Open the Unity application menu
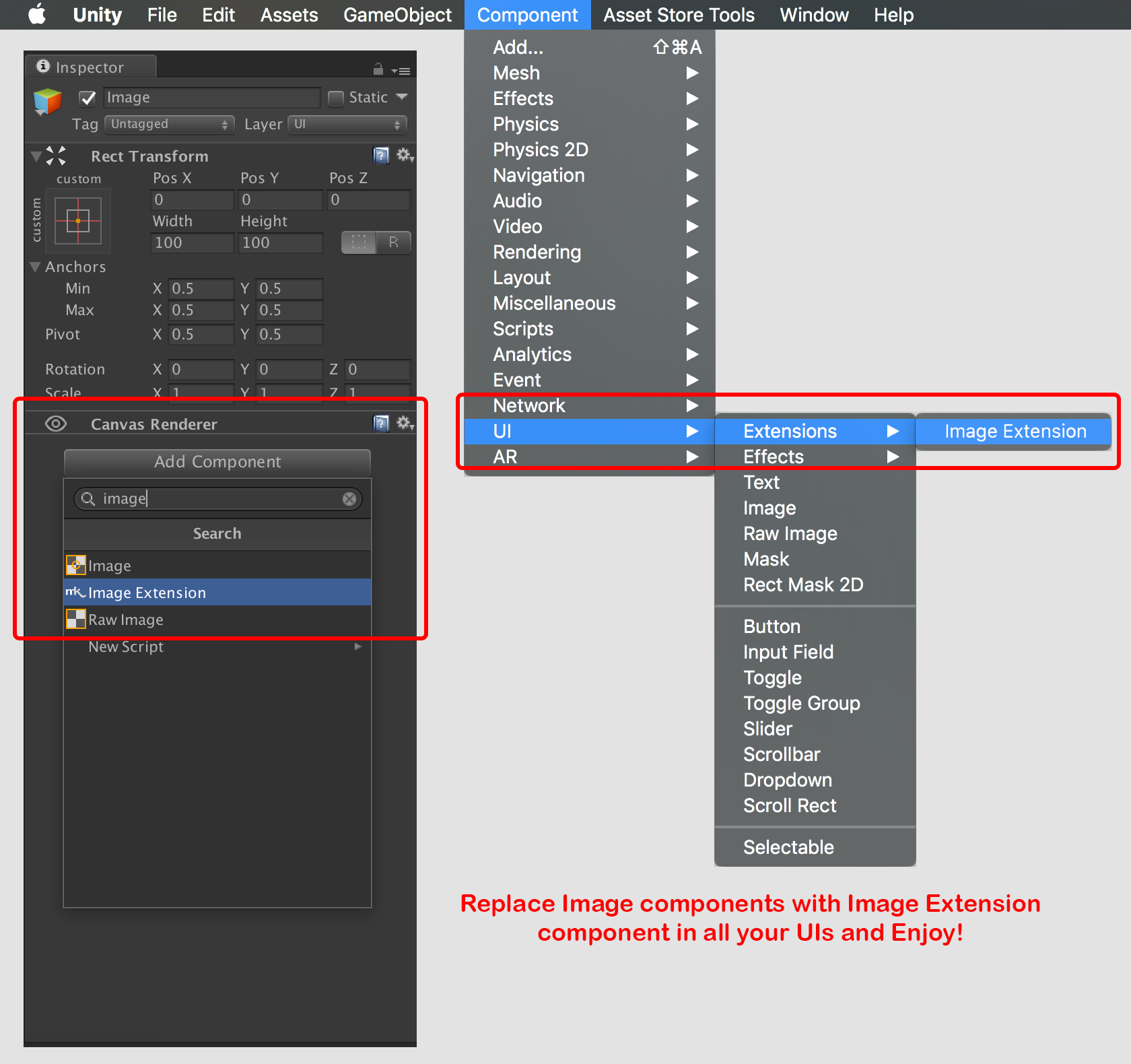Image resolution: width=1131 pixels, height=1064 pixels. [98, 15]
